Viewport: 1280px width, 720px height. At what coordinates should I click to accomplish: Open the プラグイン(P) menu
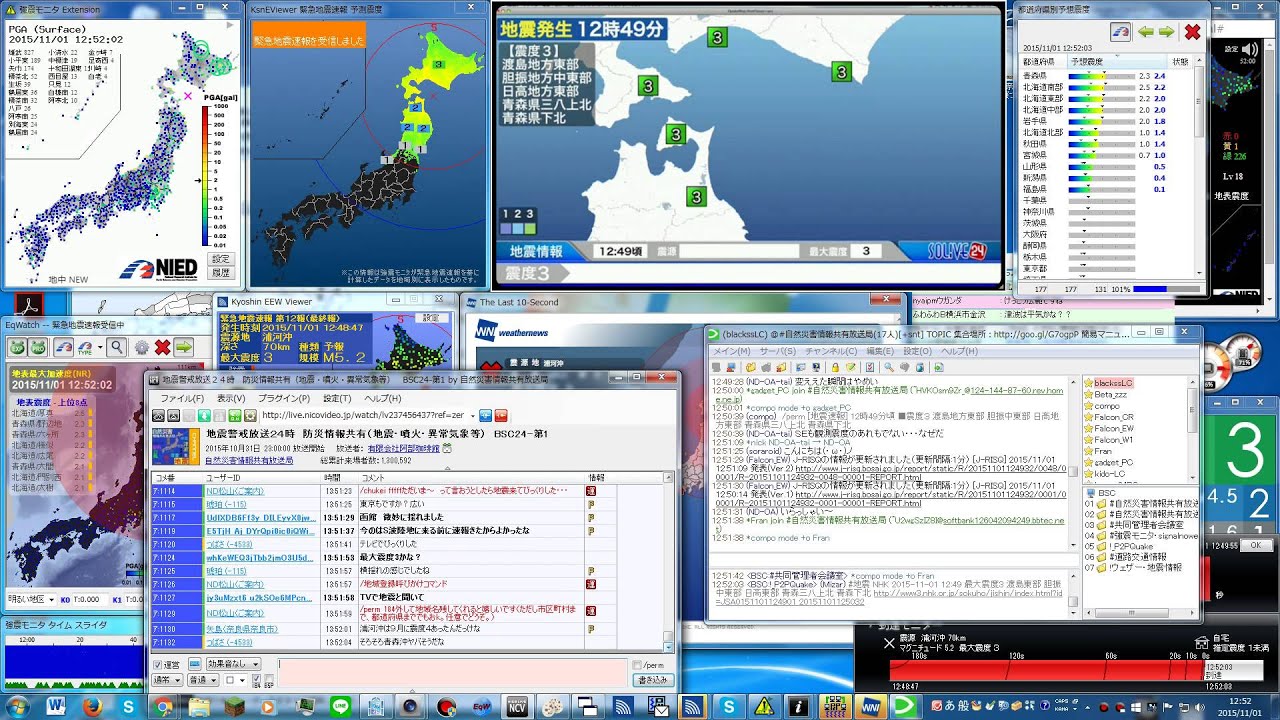[285, 398]
